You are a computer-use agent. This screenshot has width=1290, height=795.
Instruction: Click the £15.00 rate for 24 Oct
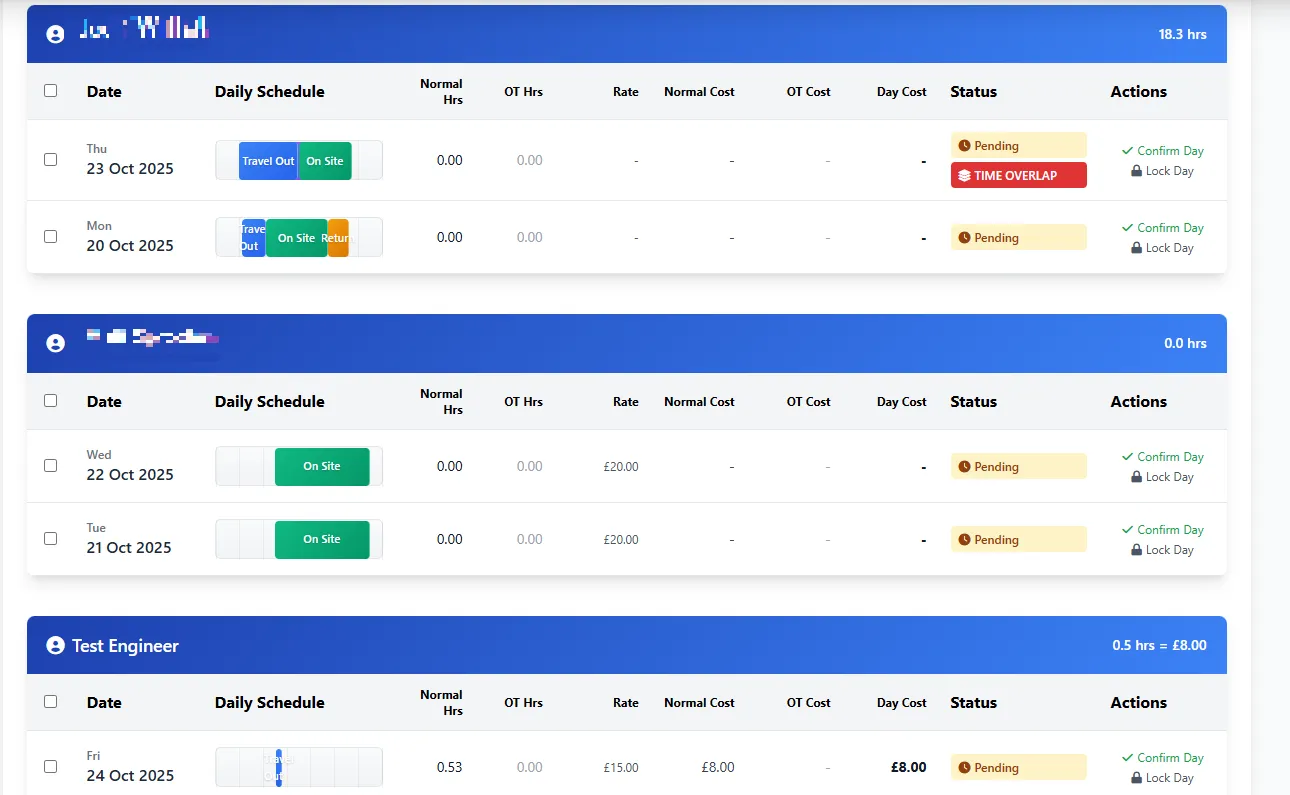[620, 768]
